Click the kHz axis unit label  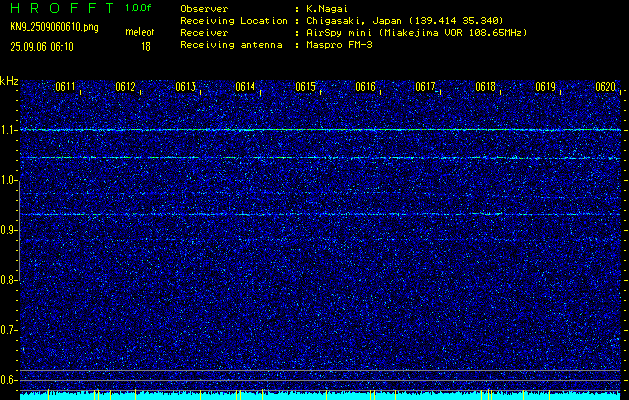(x=9, y=81)
